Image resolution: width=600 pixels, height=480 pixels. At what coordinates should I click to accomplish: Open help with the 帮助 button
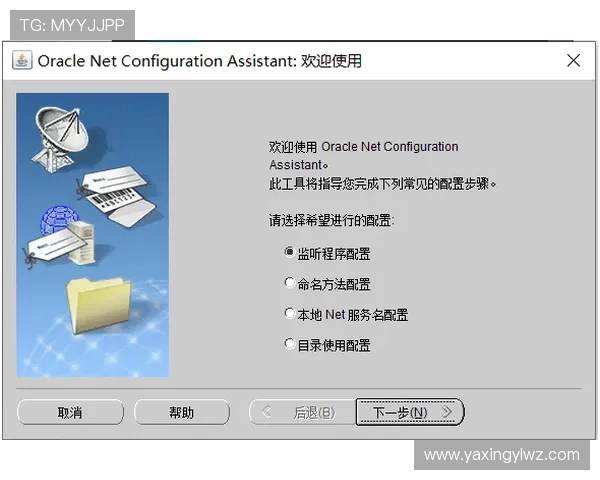tap(182, 412)
